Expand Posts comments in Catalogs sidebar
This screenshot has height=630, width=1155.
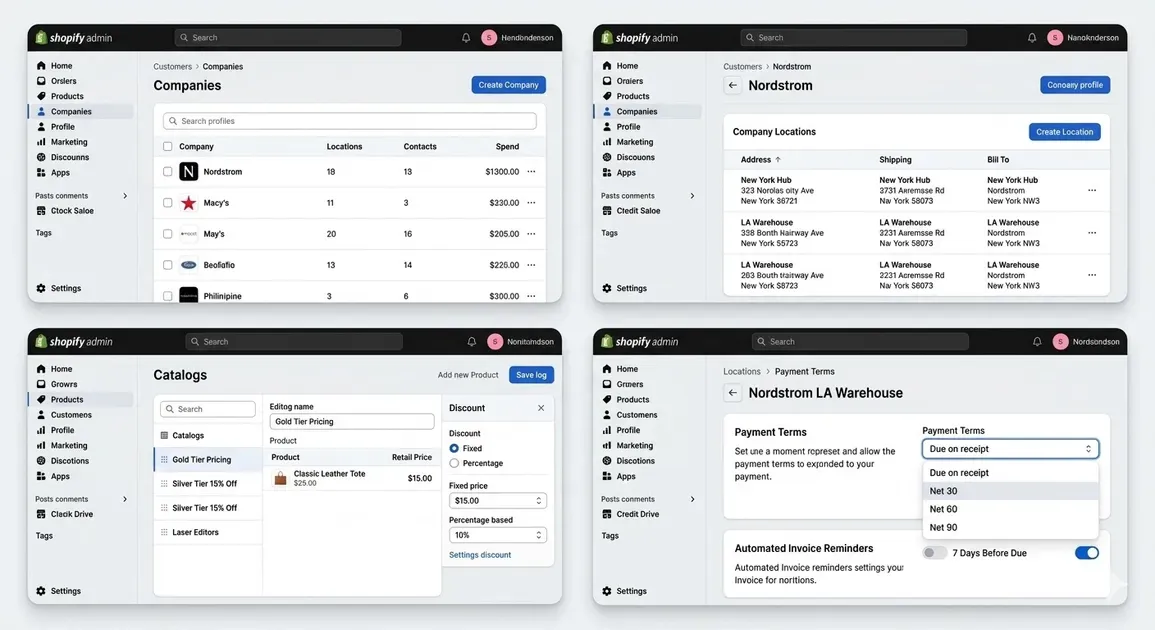[x=124, y=500]
